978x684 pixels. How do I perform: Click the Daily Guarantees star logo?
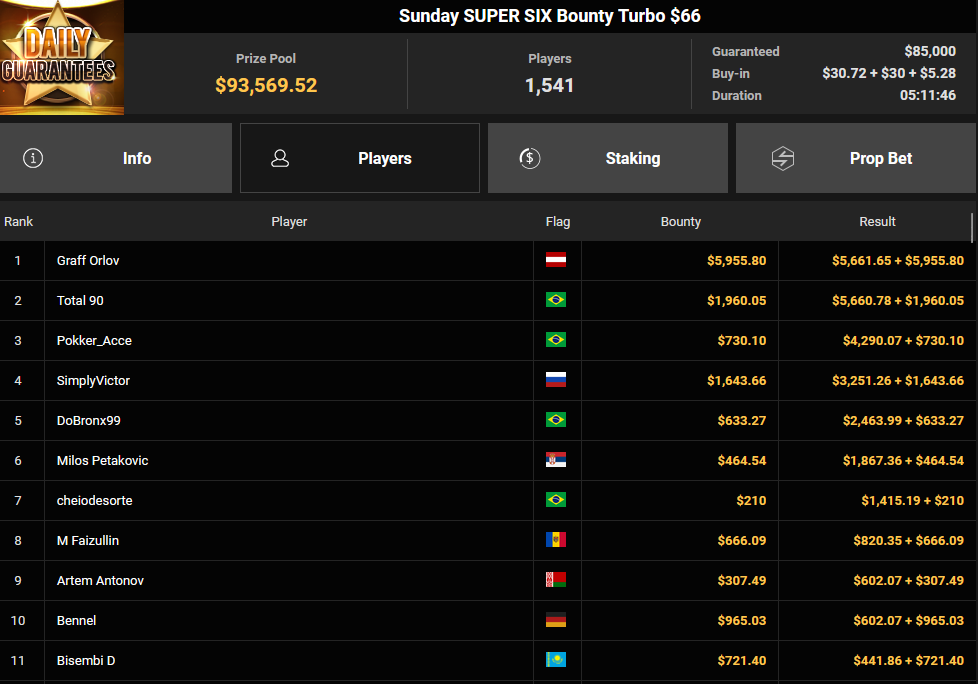coord(62,57)
